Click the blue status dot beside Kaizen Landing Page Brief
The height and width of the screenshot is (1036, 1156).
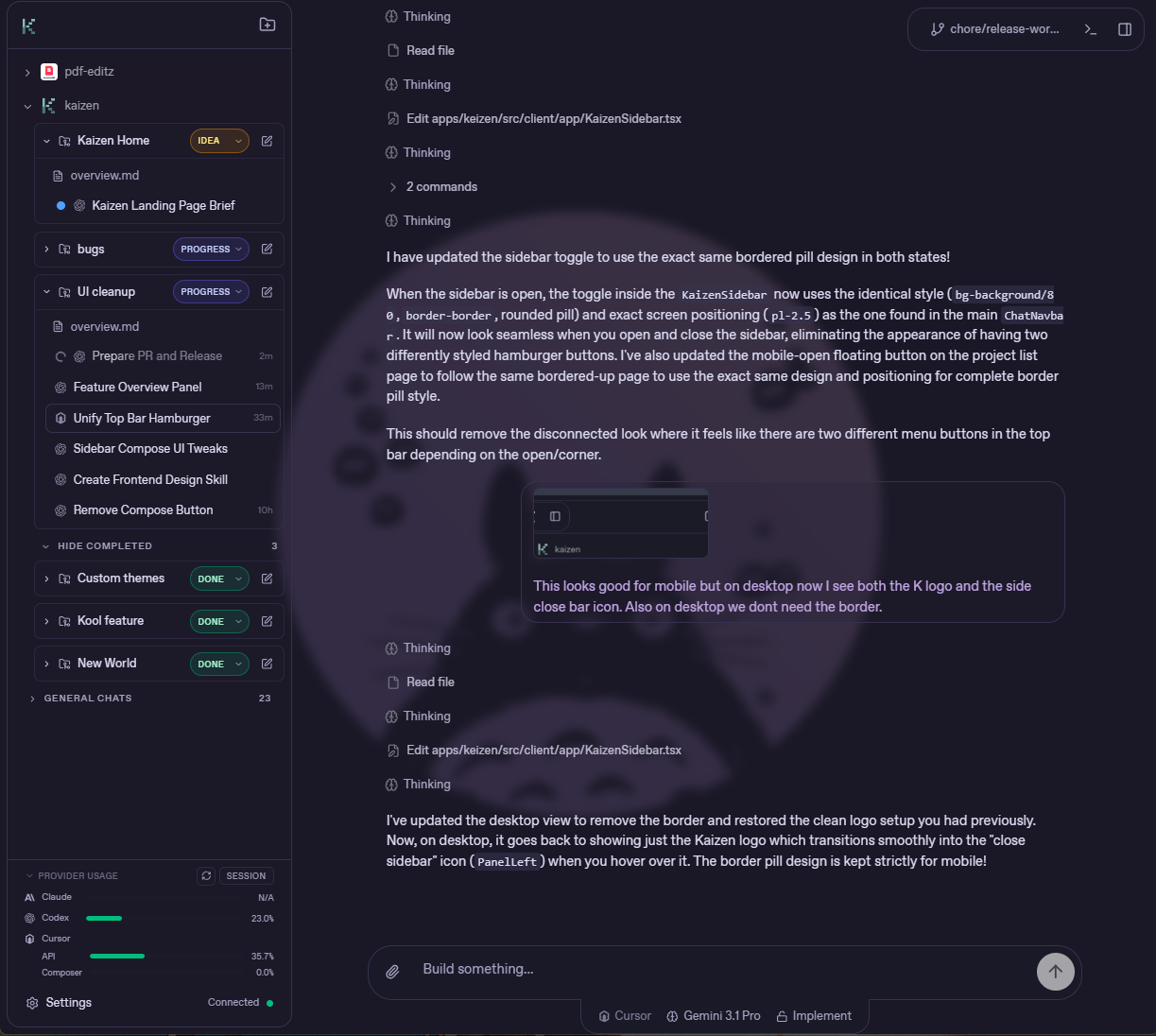pyautogui.click(x=60, y=205)
